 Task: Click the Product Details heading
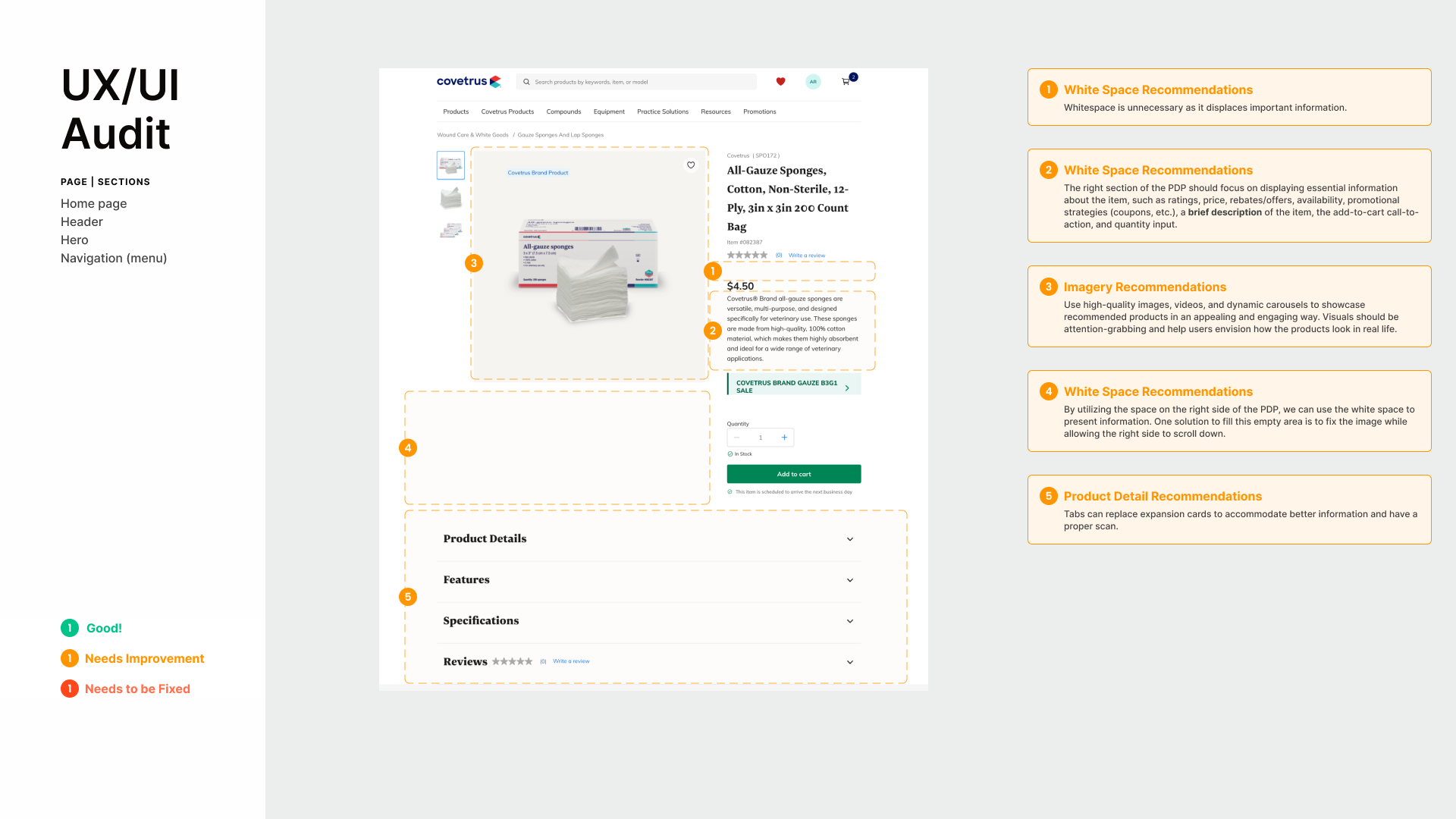(x=485, y=538)
